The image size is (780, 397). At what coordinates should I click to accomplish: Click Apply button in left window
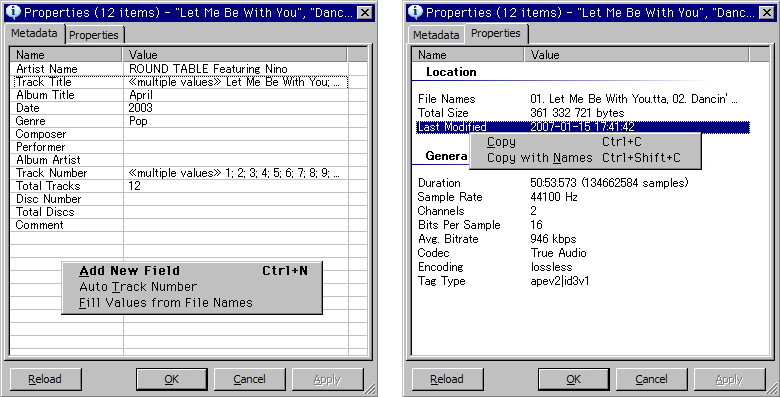pyautogui.click(x=327, y=380)
